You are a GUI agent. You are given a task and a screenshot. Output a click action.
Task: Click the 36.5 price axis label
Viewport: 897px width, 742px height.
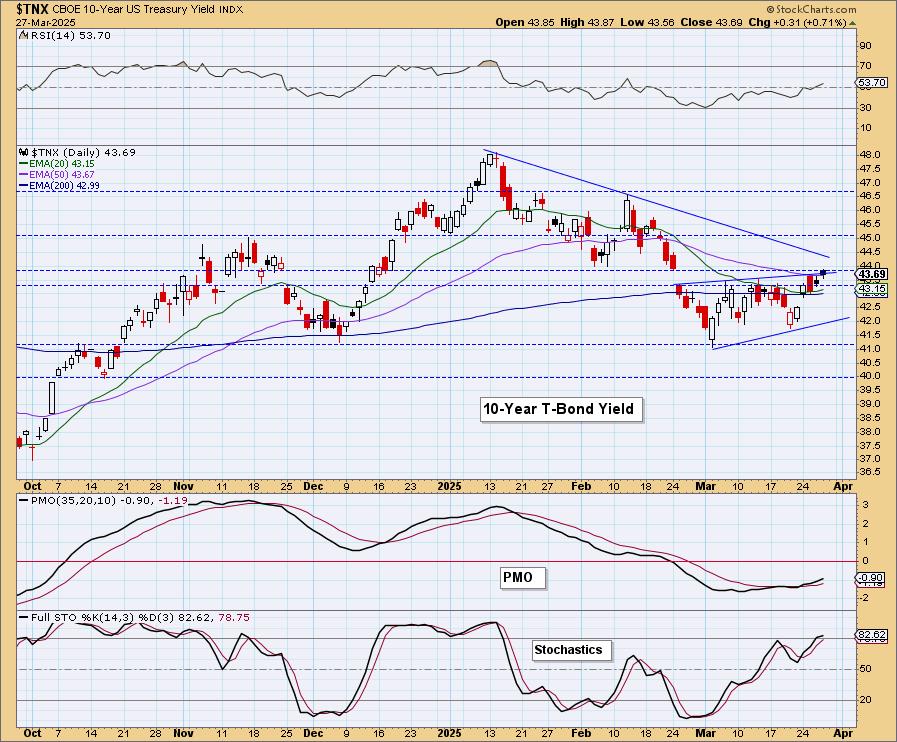(870, 473)
